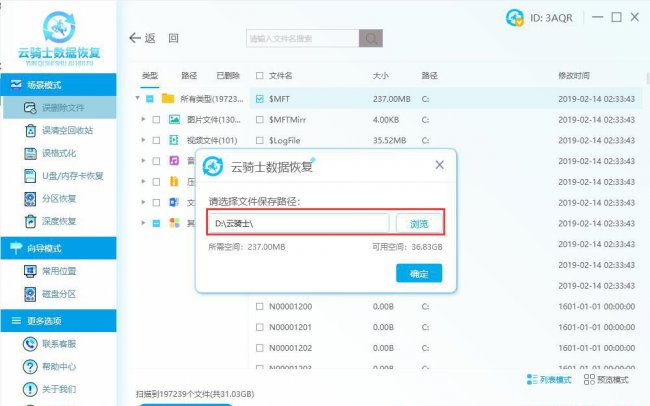The width and height of the screenshot is (650, 406).
Task: Switch to the 类型 tab
Action: pos(150,75)
